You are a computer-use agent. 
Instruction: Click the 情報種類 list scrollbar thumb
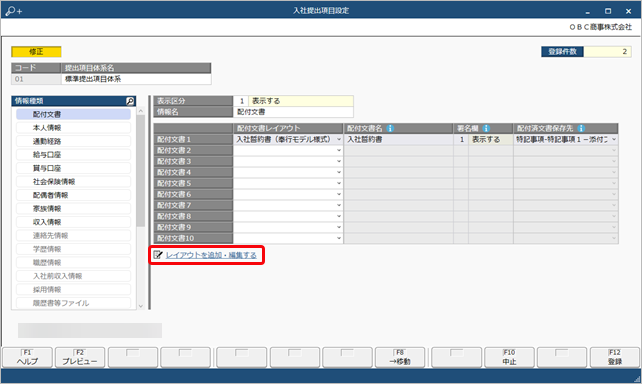[141, 171]
